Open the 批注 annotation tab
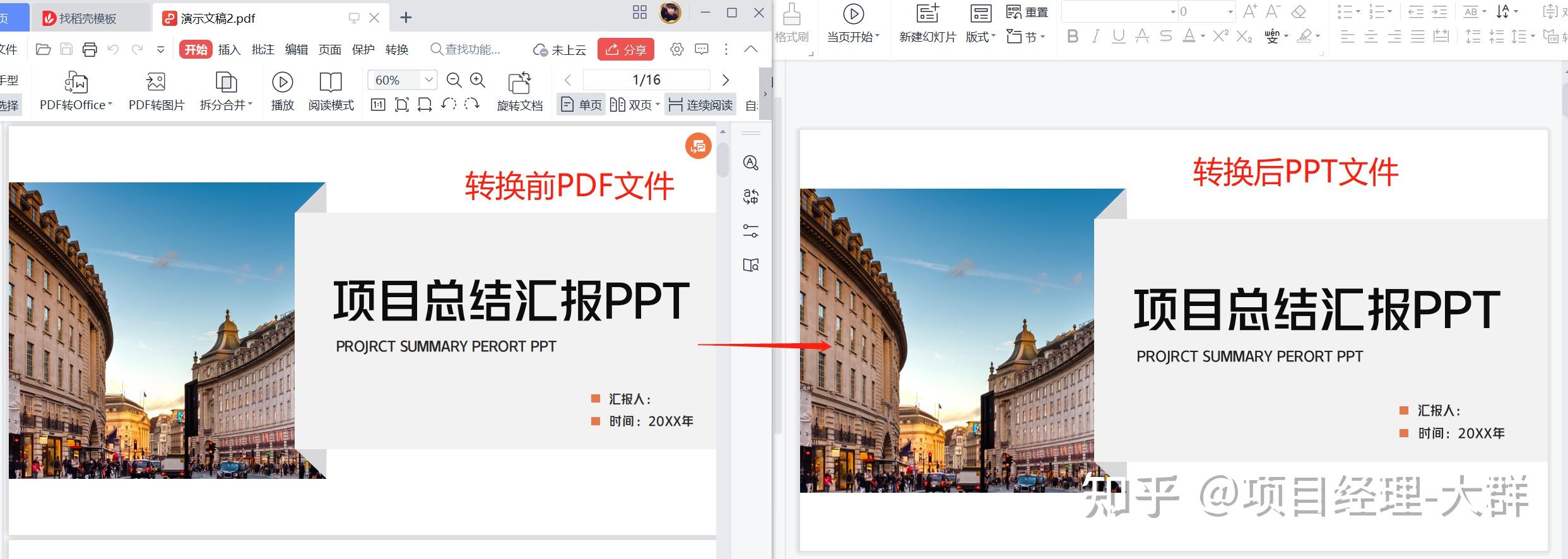The height and width of the screenshot is (559, 1568). point(262,49)
